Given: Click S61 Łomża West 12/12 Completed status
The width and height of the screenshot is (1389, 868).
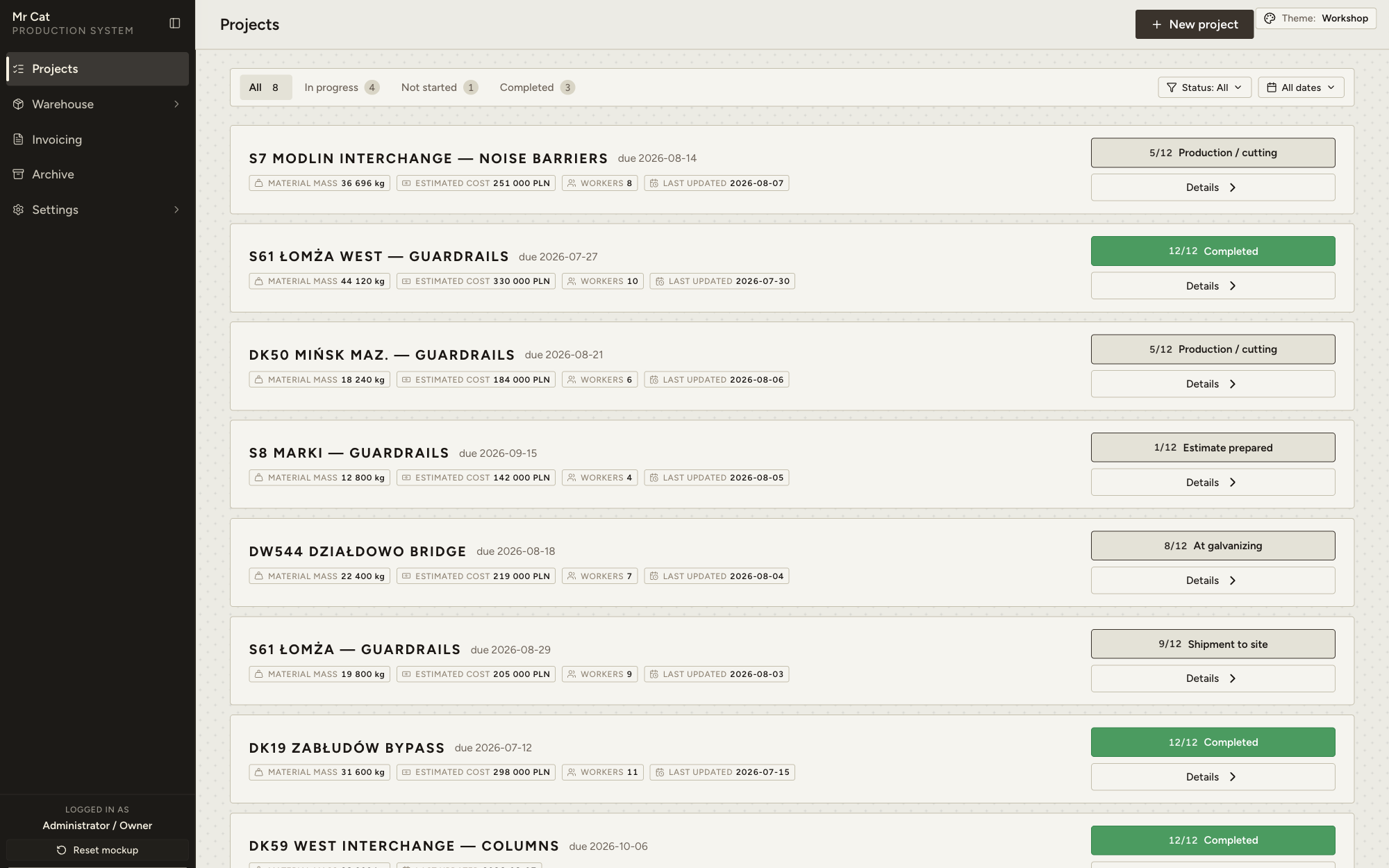Looking at the screenshot, I should (x=1213, y=251).
